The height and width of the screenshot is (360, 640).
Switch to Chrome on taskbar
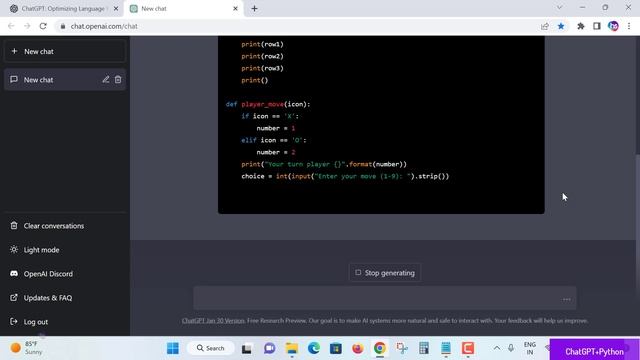tap(380, 348)
